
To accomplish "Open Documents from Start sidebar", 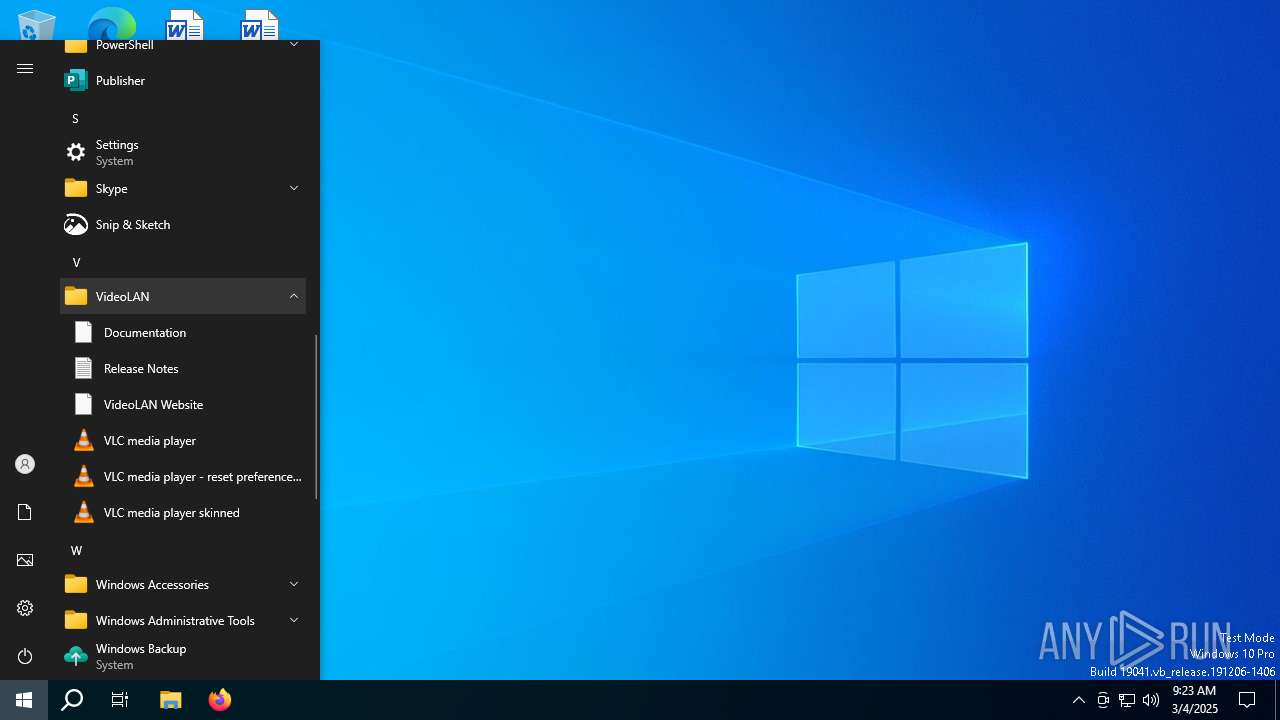I will [x=25, y=512].
